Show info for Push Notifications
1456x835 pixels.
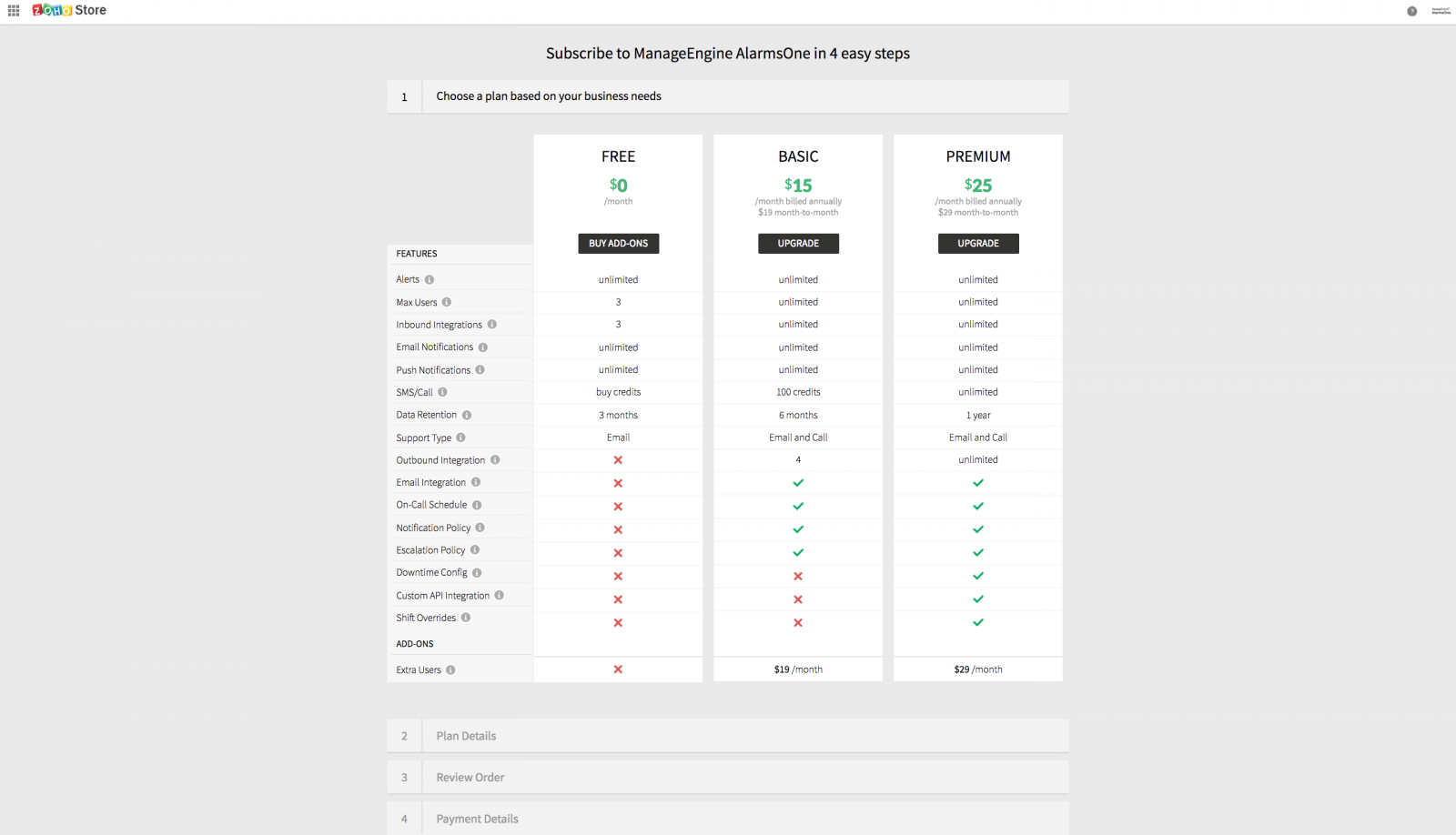480,370
